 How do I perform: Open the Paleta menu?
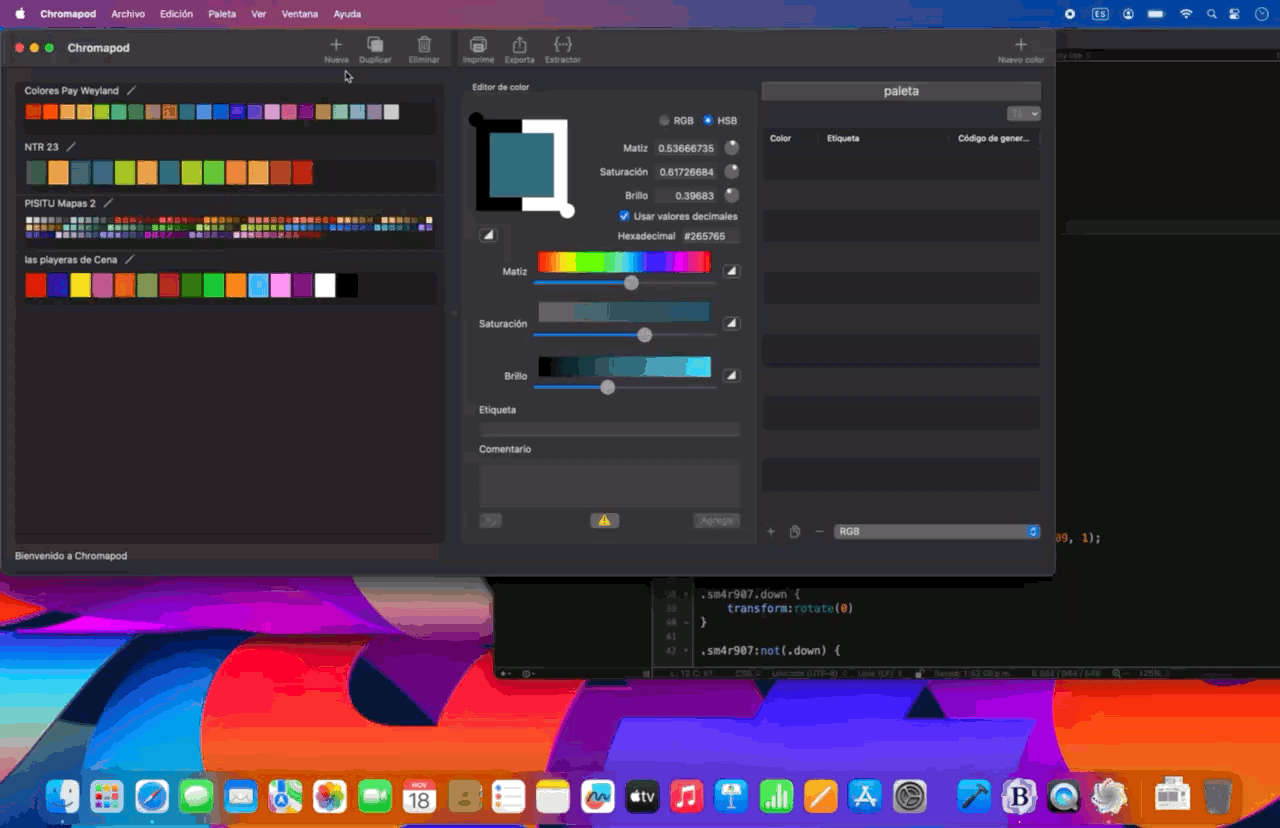(222, 14)
